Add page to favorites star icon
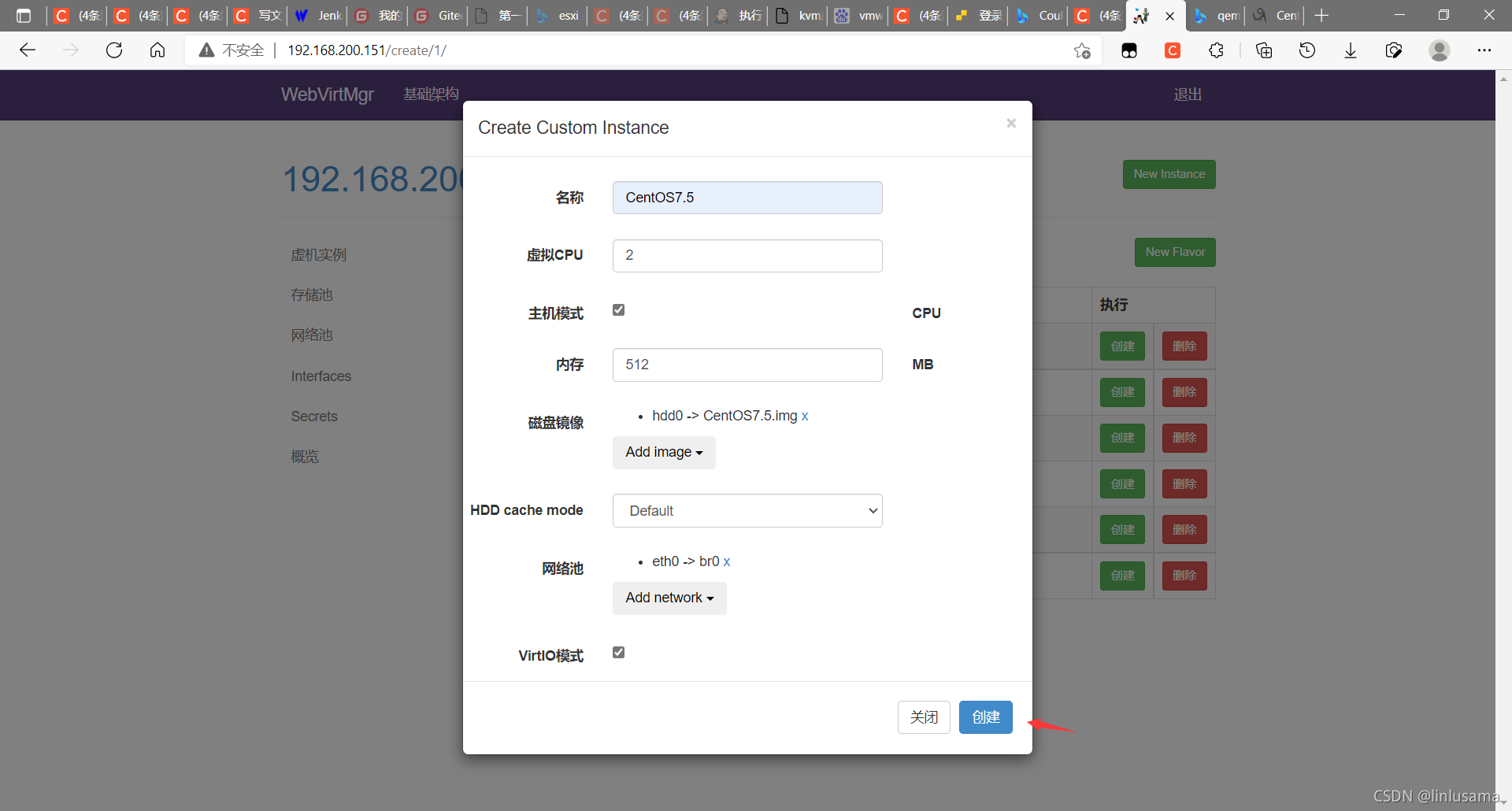Screen dimensions: 1512x811 pos(1082,50)
